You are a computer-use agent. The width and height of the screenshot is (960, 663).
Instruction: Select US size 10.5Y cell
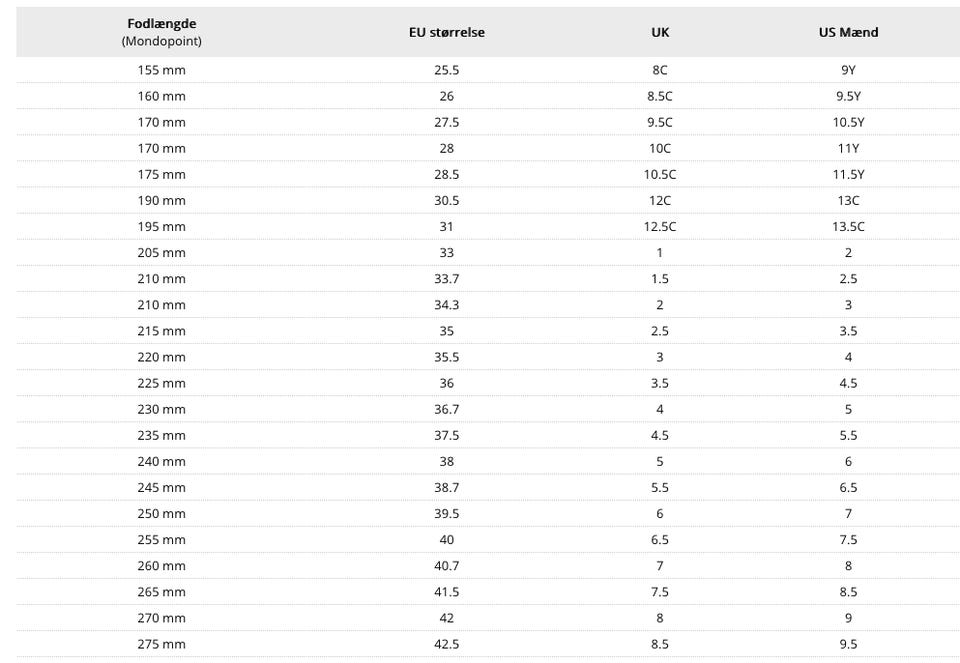pos(848,122)
